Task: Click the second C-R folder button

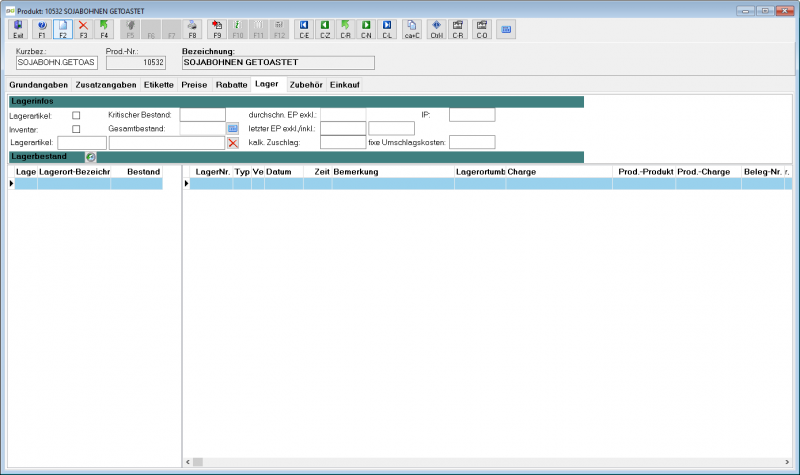Action: coord(458,29)
